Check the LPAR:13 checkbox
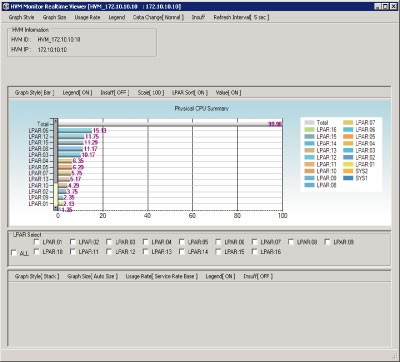This screenshot has height=362, width=400. click(x=145, y=252)
